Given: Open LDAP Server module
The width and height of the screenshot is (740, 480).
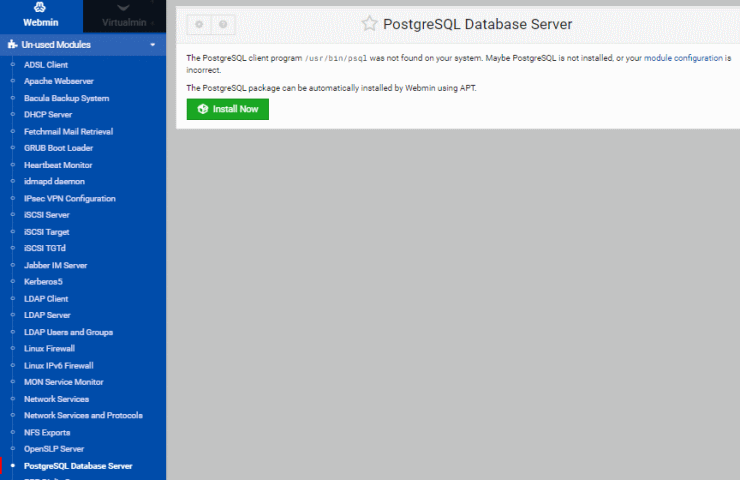Looking at the screenshot, I should click(x=47, y=315).
